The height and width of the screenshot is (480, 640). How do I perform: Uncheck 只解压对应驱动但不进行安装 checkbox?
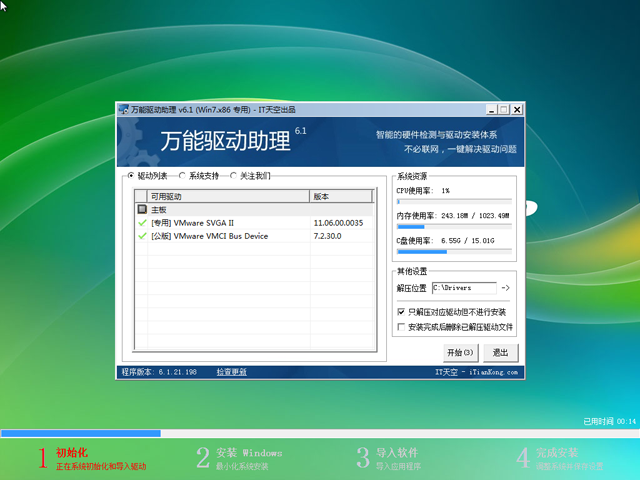click(x=401, y=312)
